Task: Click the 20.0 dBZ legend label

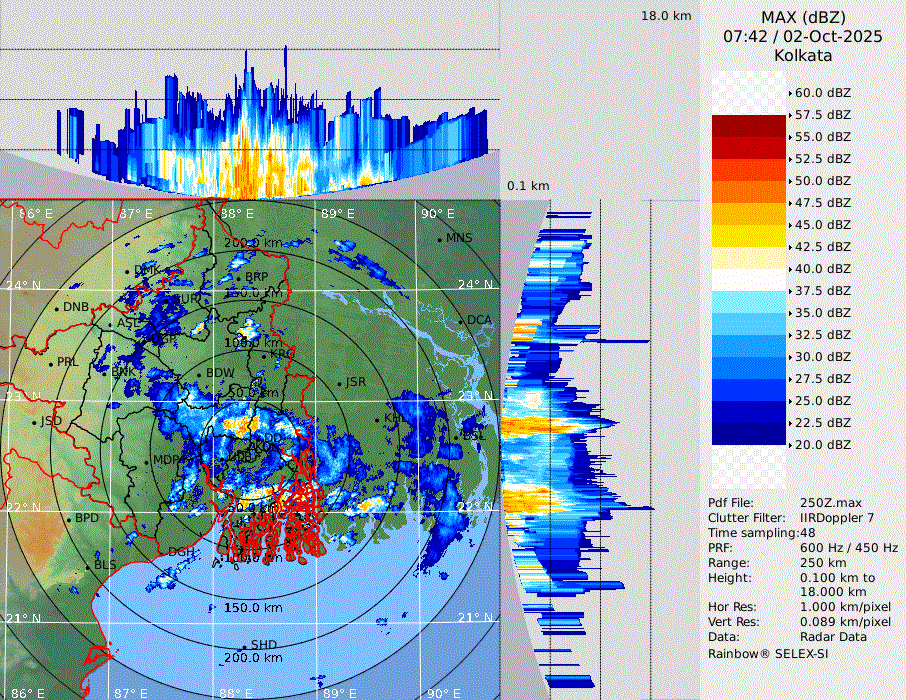Action: [822, 444]
